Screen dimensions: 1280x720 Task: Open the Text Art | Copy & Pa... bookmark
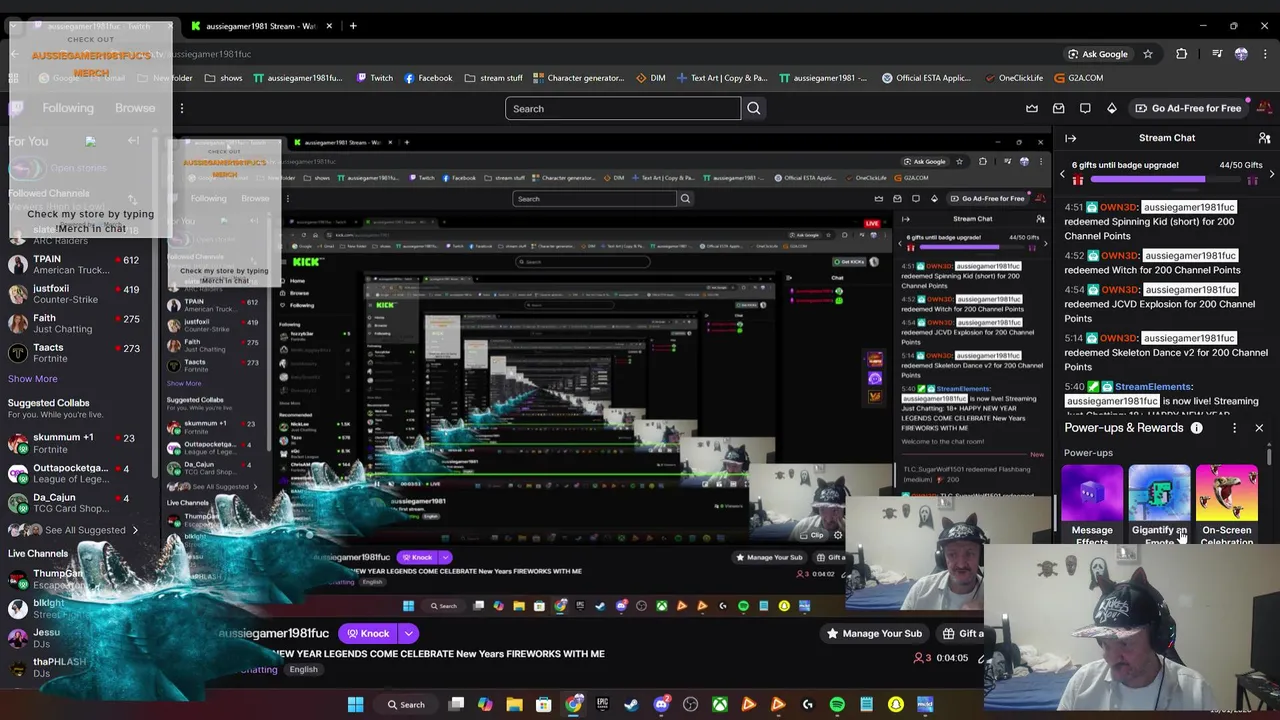click(722, 78)
